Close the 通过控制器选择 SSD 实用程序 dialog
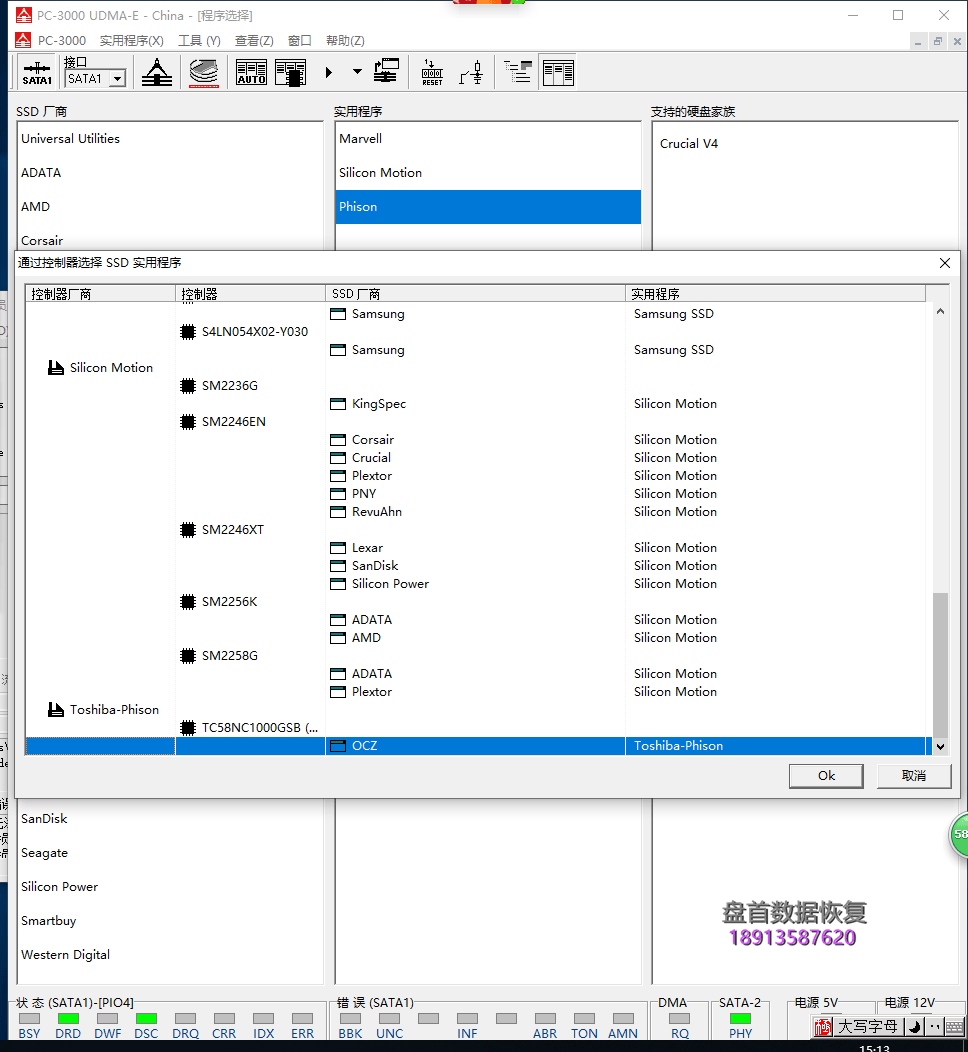Image resolution: width=968 pixels, height=1052 pixels. (x=945, y=263)
